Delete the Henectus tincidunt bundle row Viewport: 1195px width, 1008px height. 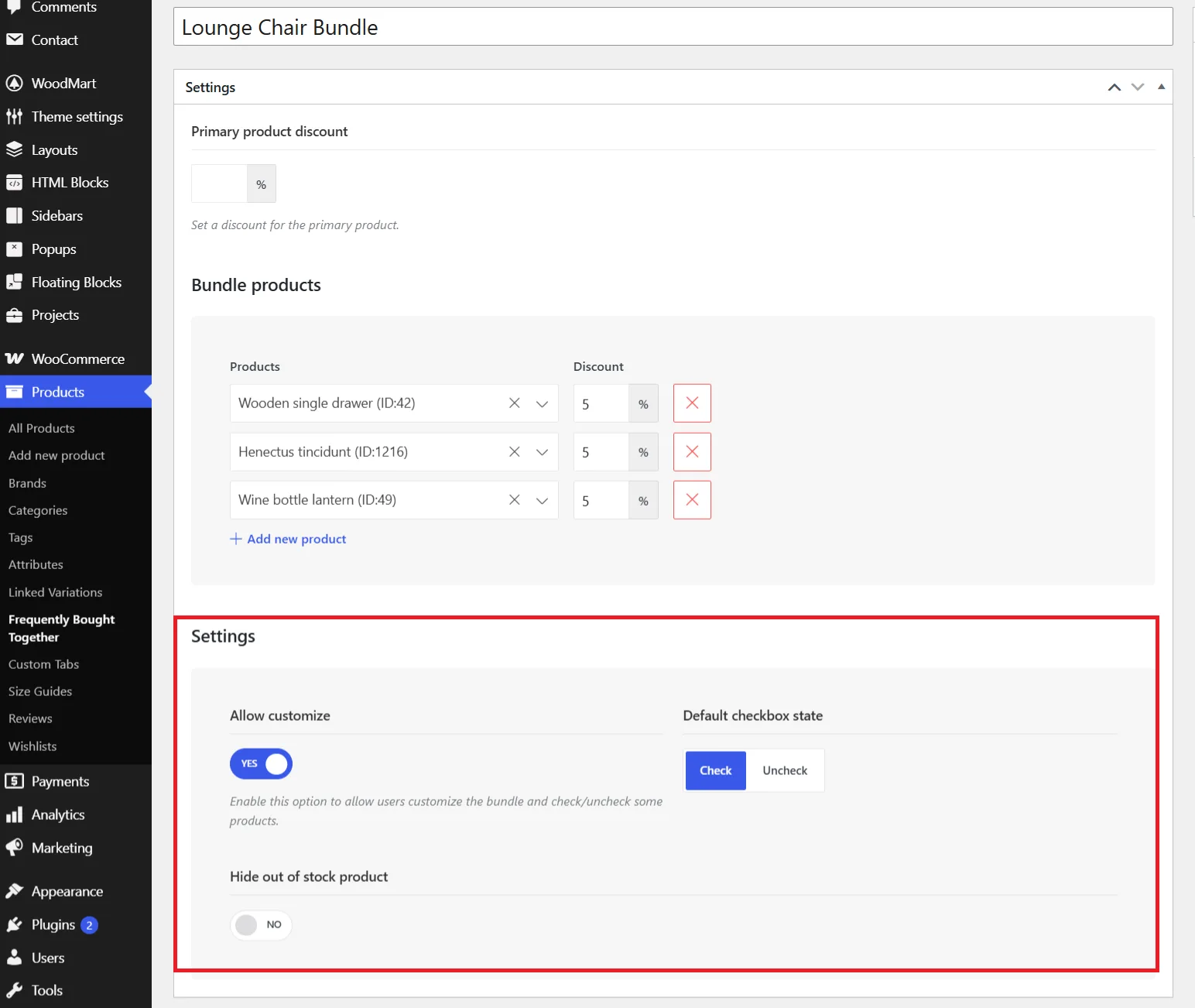pos(692,452)
